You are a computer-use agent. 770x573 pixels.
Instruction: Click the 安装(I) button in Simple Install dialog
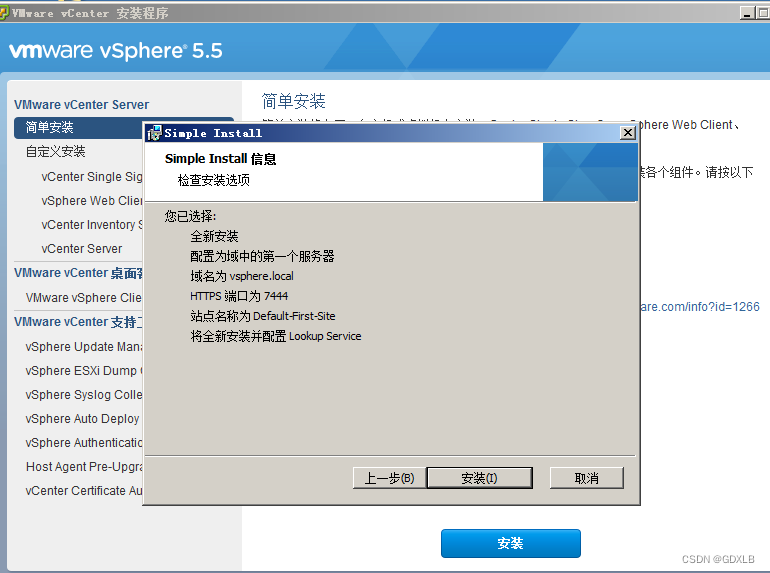(x=479, y=478)
